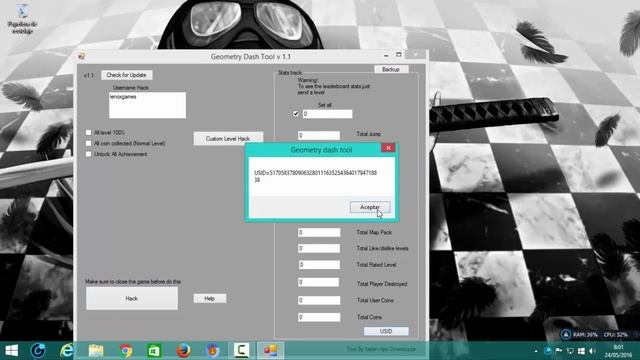
Task: Enable the All level 100% checkbox
Action: click(x=89, y=133)
